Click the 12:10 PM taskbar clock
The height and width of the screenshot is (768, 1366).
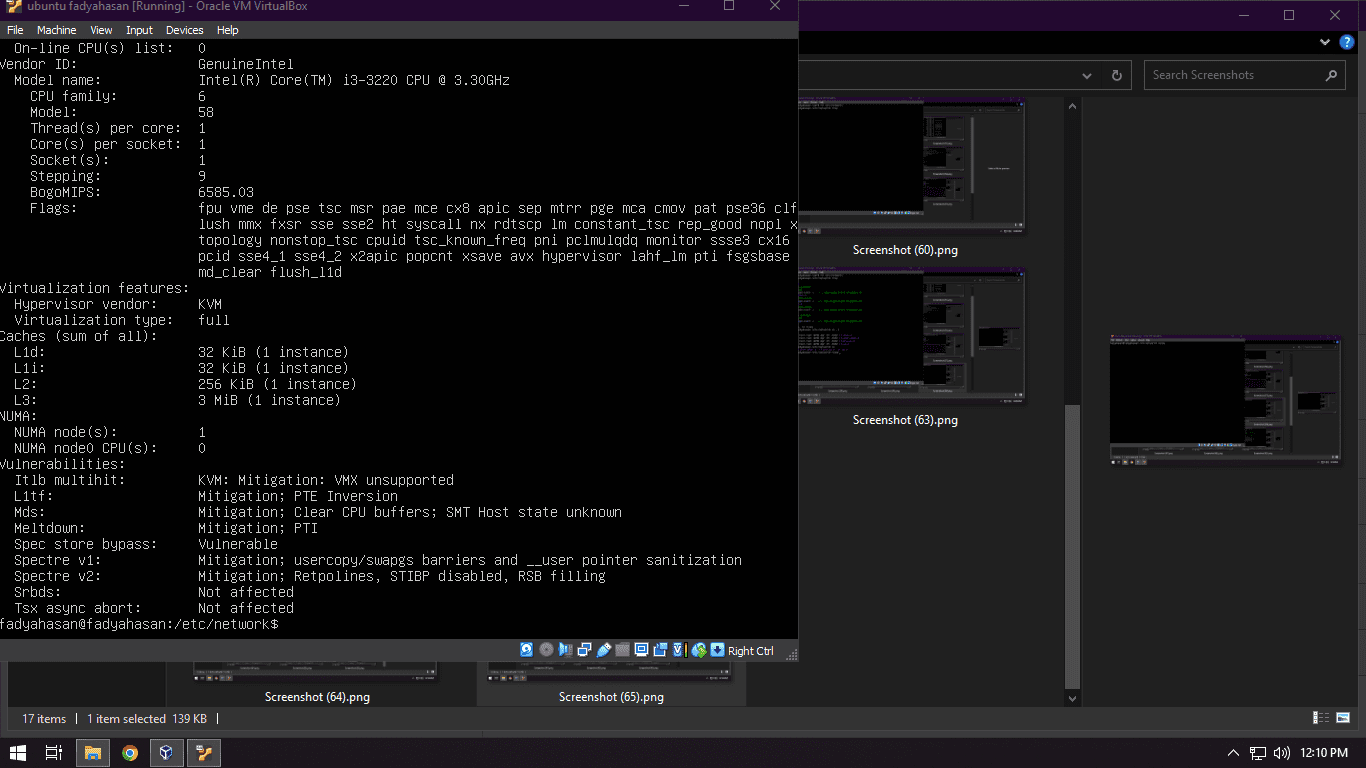coord(1324,753)
